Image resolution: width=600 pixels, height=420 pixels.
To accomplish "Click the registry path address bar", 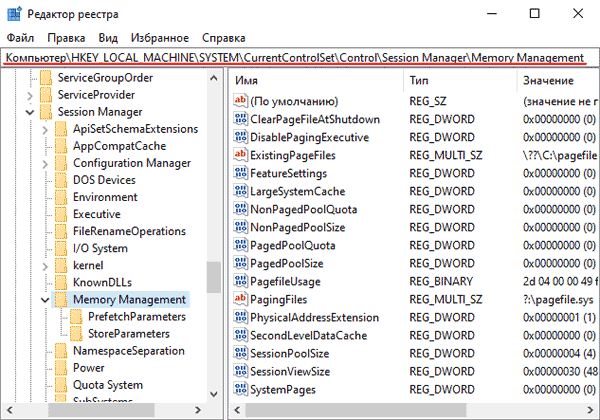I will (x=300, y=57).
